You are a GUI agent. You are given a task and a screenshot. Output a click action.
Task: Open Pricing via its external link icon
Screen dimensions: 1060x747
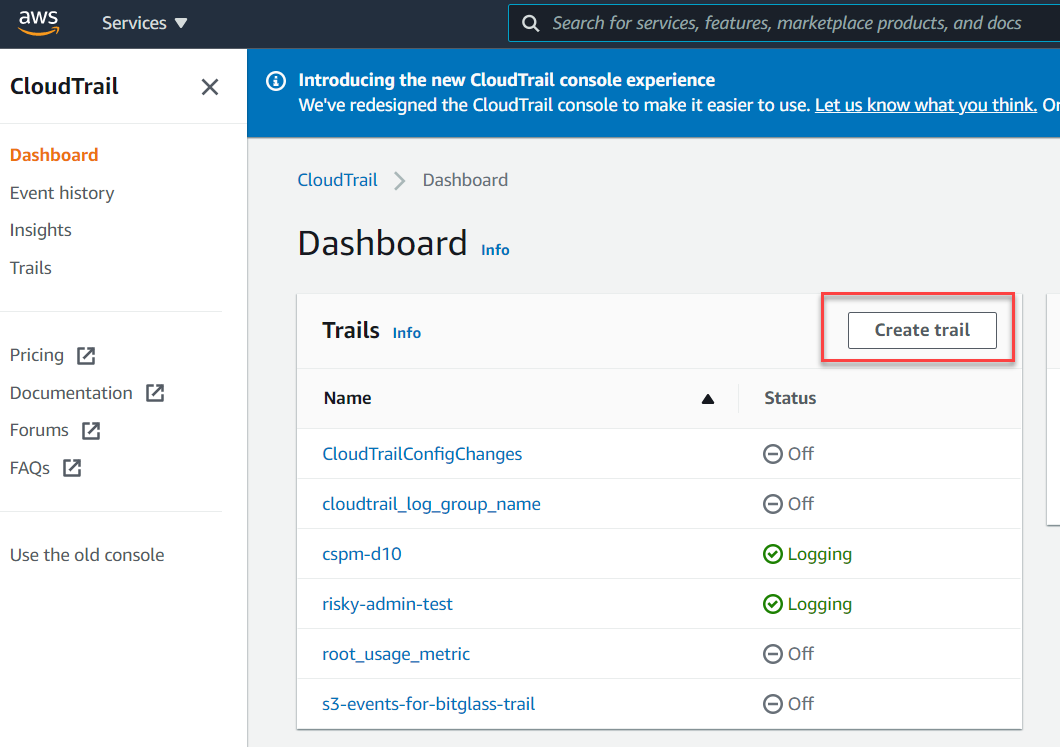pyautogui.click(x=84, y=355)
